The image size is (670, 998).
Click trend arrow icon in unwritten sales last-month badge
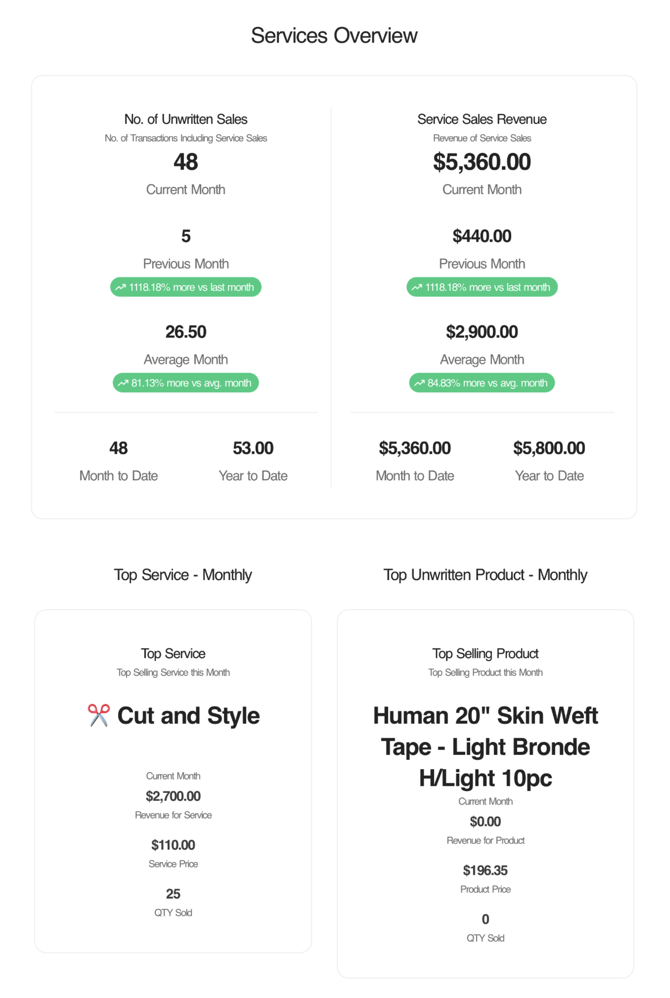pos(121,288)
